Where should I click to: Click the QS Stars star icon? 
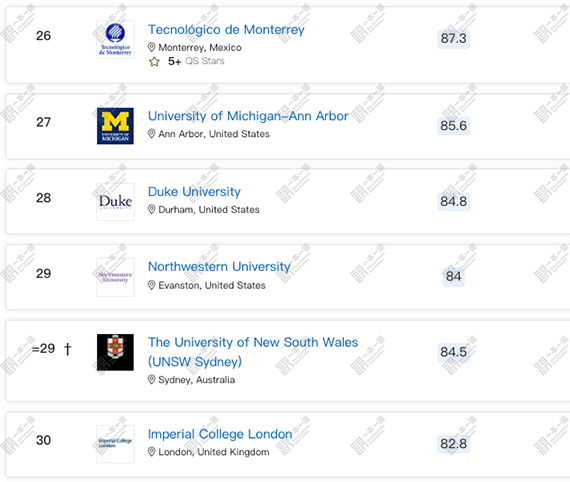point(154,61)
